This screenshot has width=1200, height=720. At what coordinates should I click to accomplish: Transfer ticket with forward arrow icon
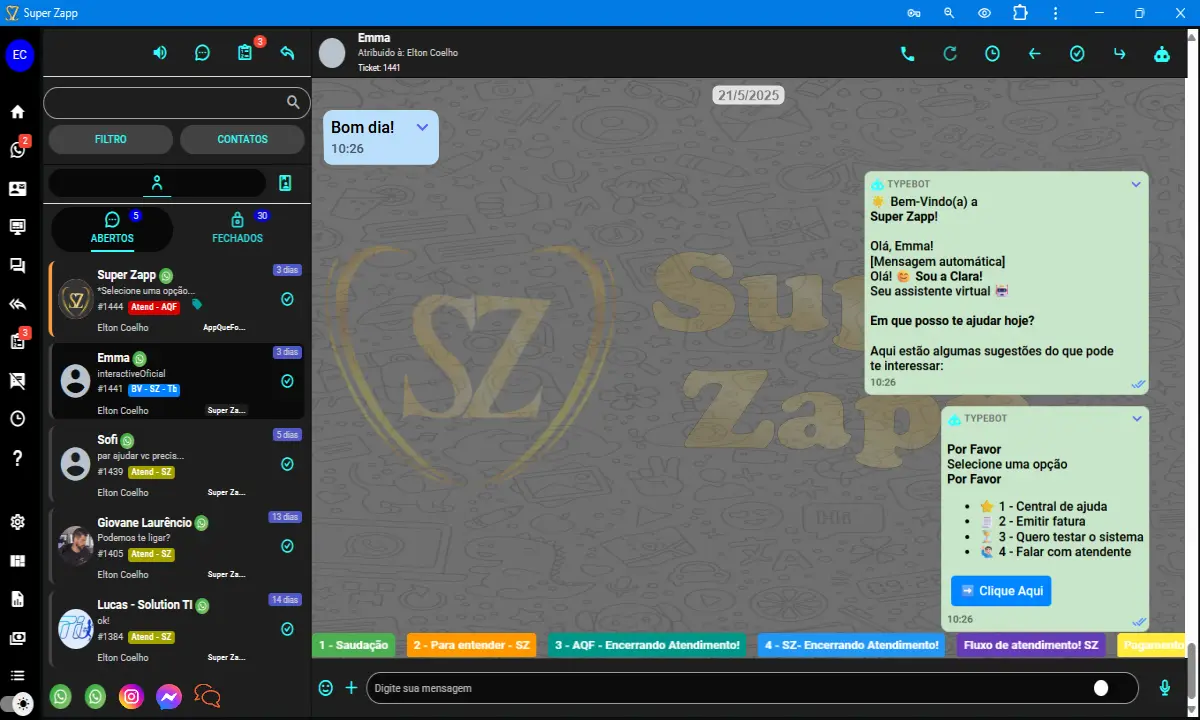click(x=1119, y=54)
